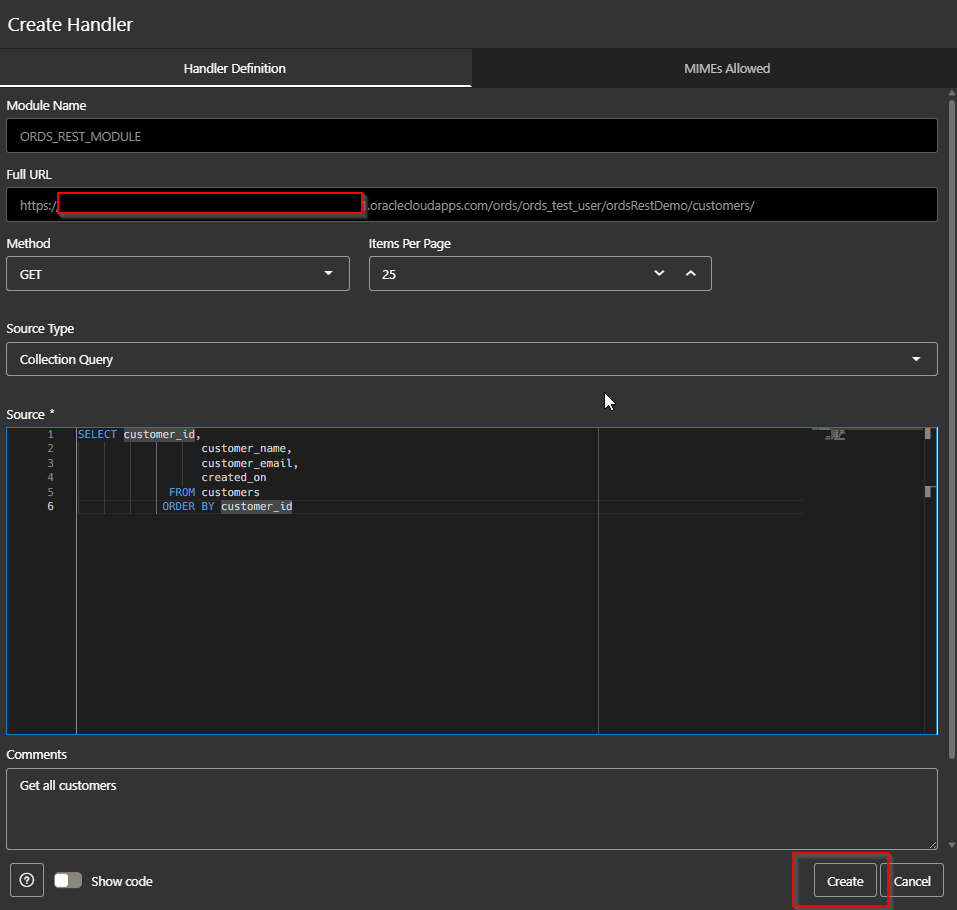Open the Method selection dropdown
This screenshot has height=910, width=957.
pos(178,273)
